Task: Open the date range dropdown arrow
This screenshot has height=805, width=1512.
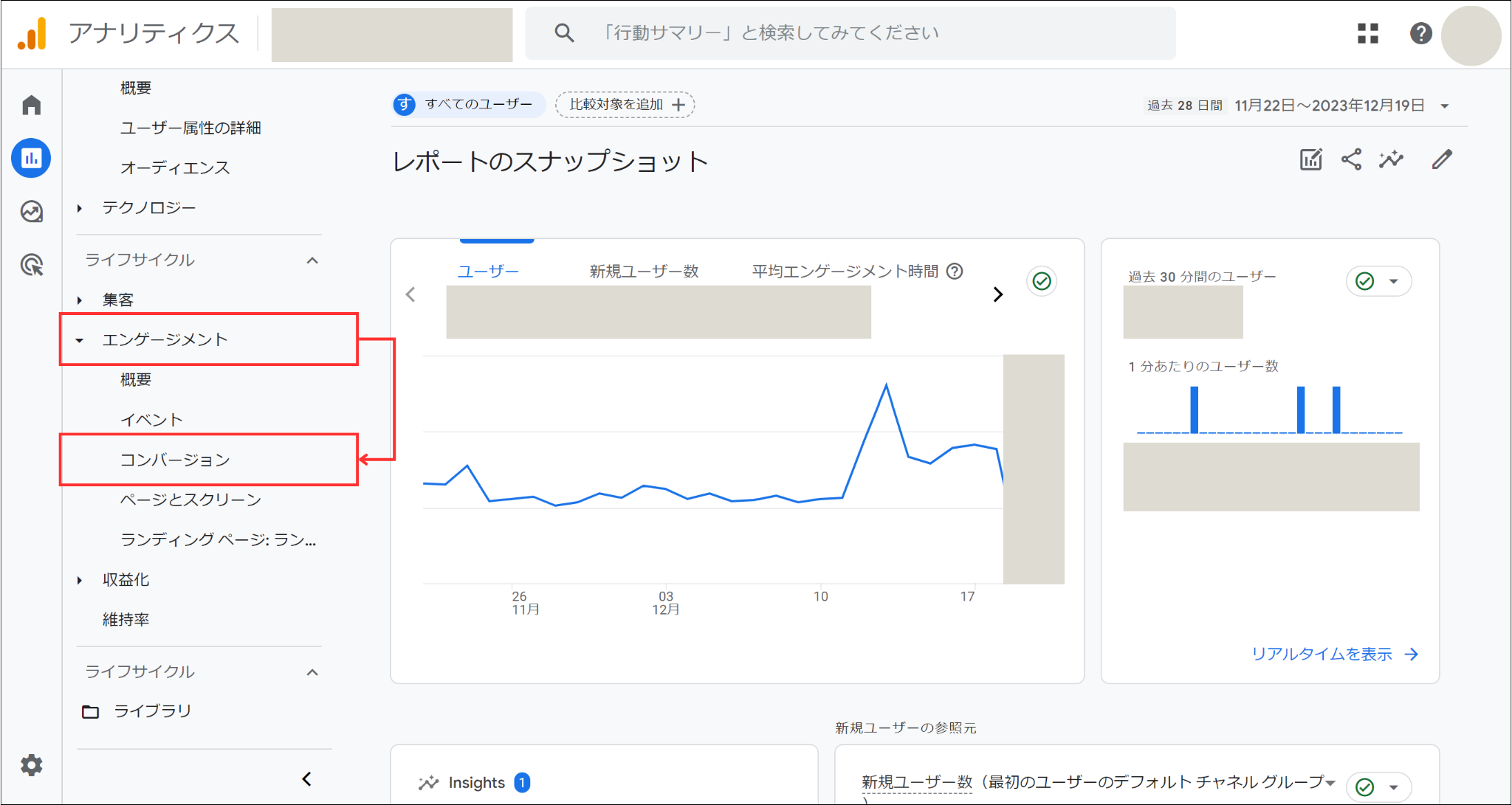Action: click(1445, 106)
